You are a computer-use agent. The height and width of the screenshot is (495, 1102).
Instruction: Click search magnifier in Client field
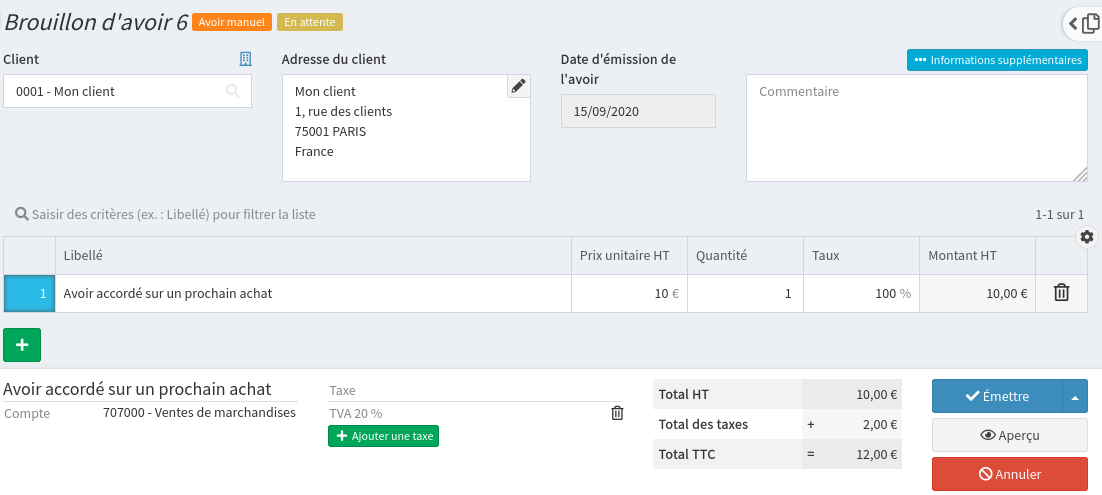(233, 91)
